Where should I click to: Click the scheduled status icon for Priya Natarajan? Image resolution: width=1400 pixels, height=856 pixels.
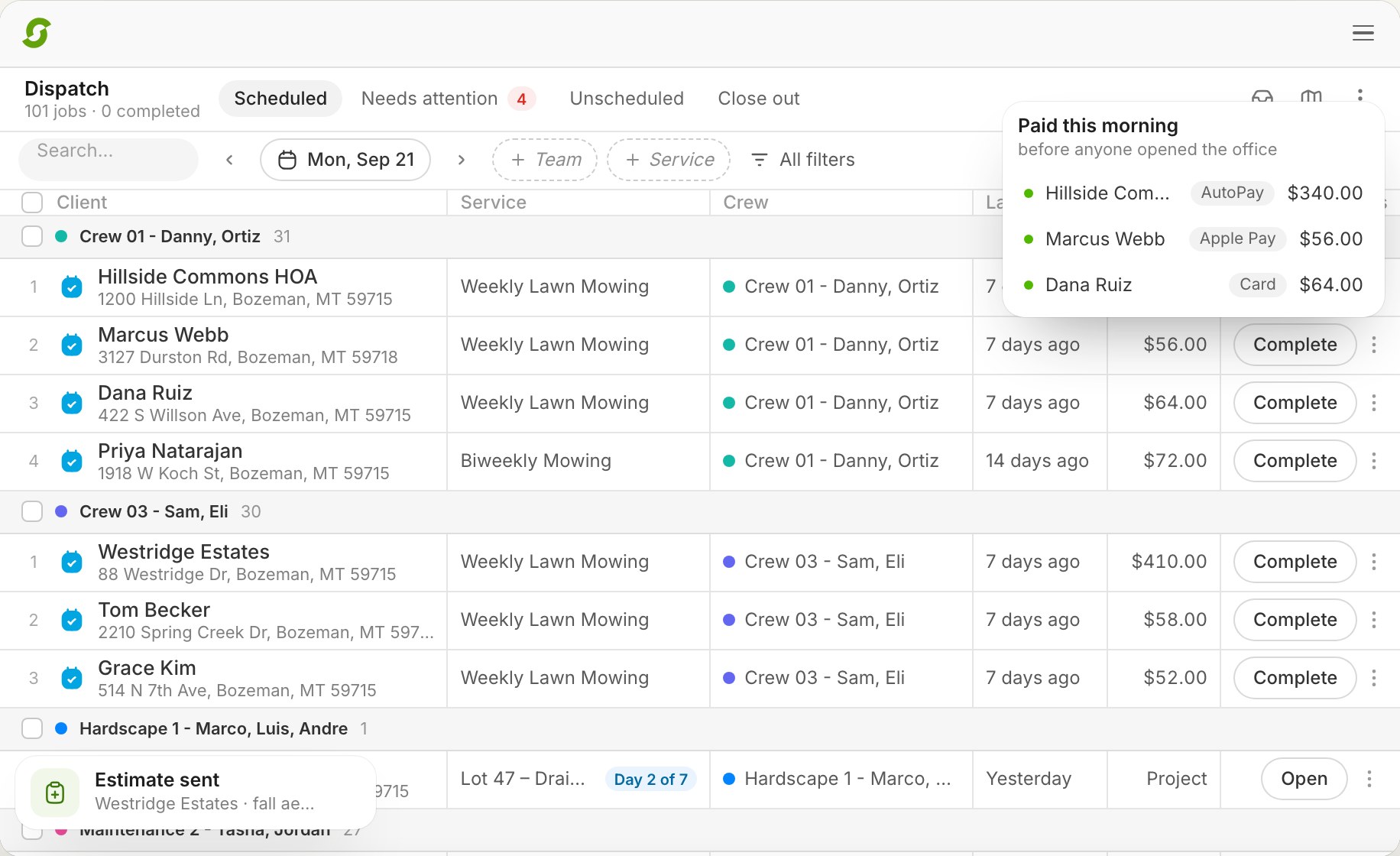coord(72,461)
